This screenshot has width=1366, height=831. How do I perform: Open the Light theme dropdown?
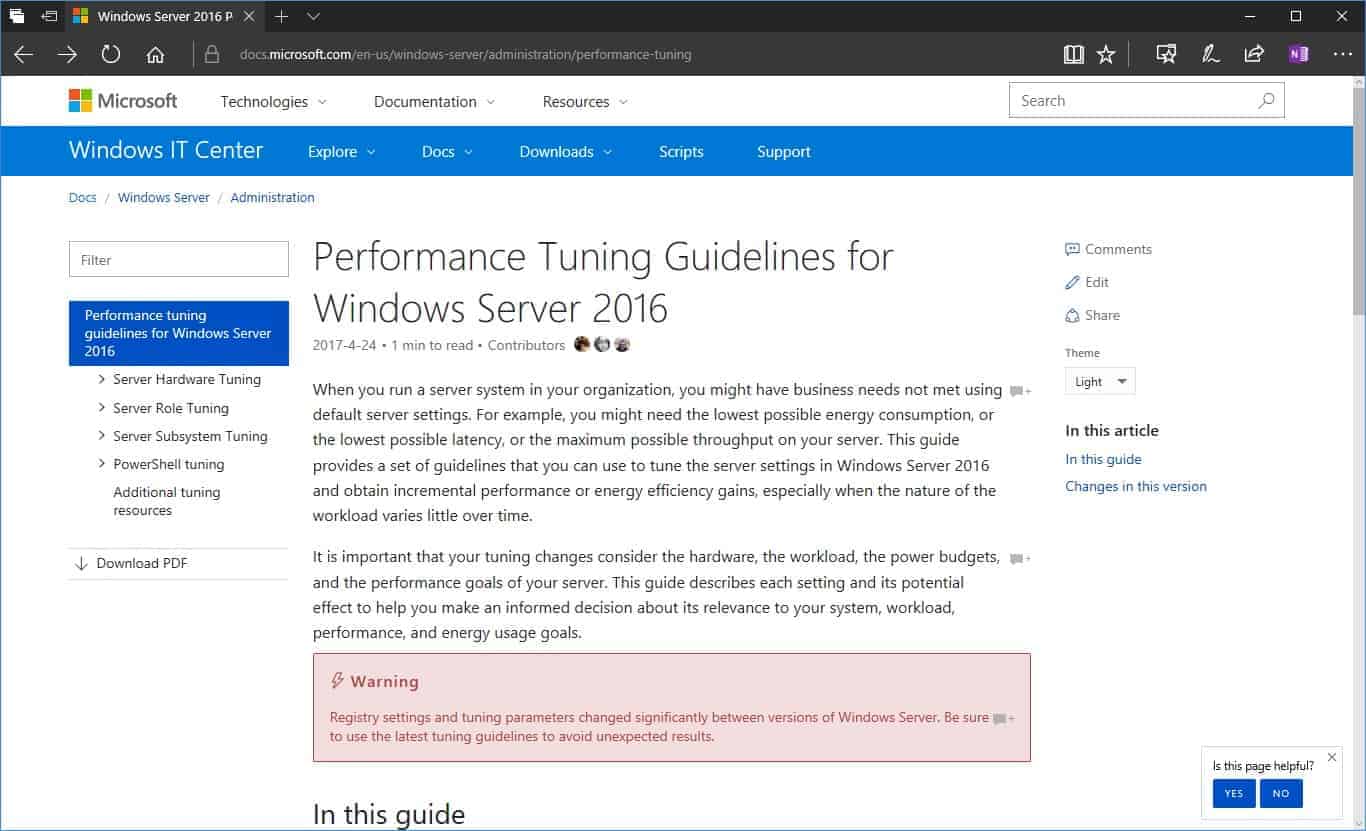coord(1100,382)
